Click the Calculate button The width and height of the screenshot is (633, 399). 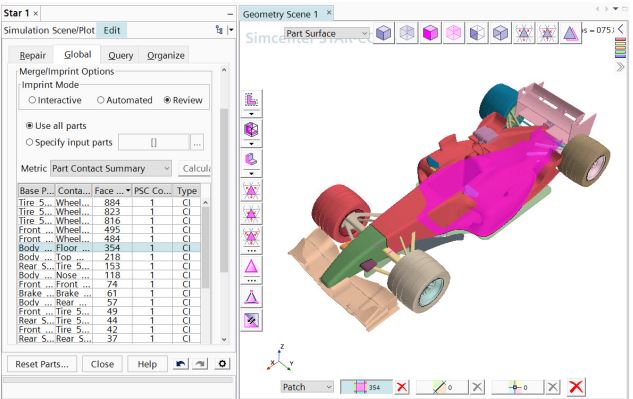point(195,168)
